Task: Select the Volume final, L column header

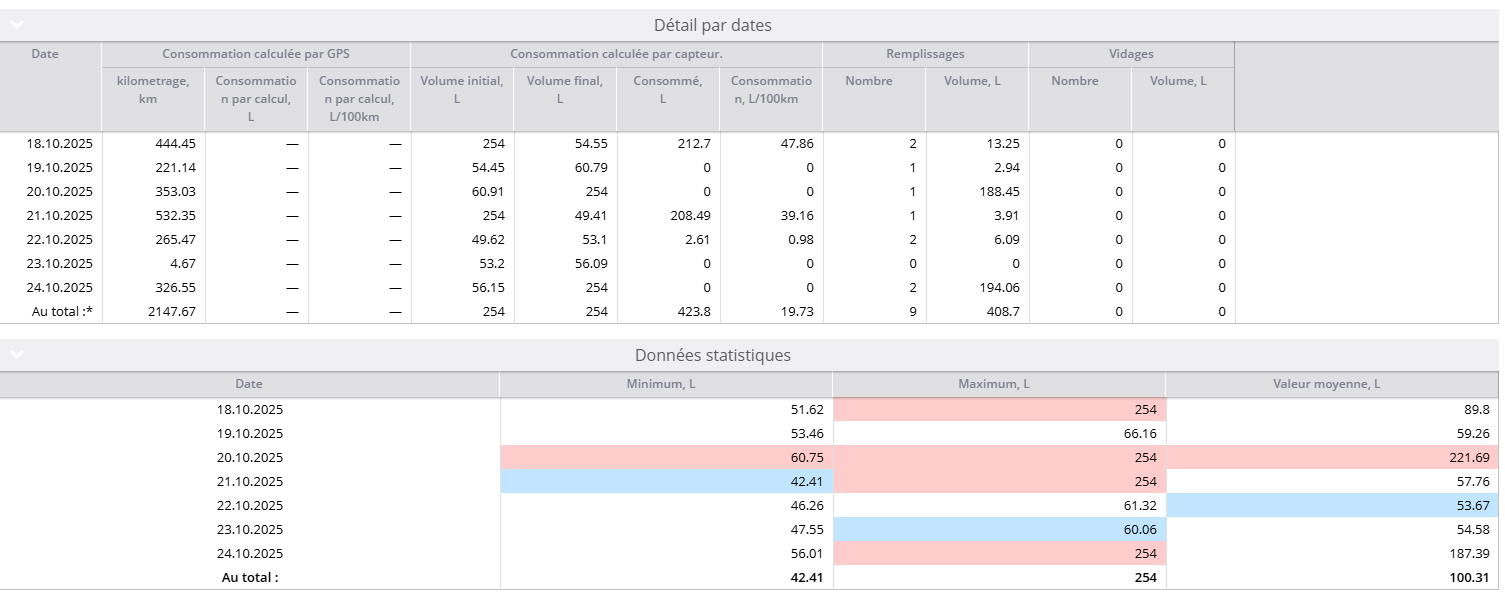Action: coord(564,90)
